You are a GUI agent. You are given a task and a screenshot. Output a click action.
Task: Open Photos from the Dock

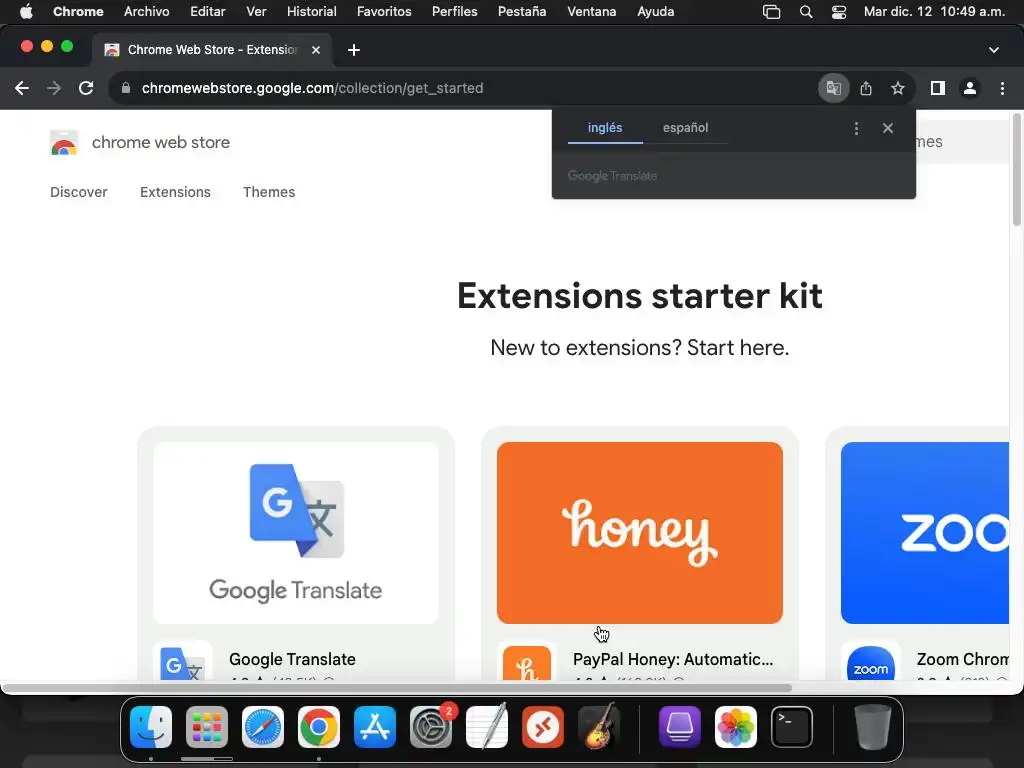point(735,727)
